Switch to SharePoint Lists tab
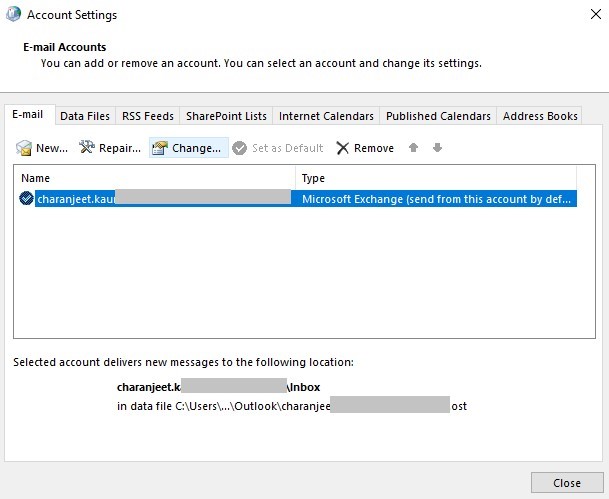The width and height of the screenshot is (609, 499). [226, 116]
